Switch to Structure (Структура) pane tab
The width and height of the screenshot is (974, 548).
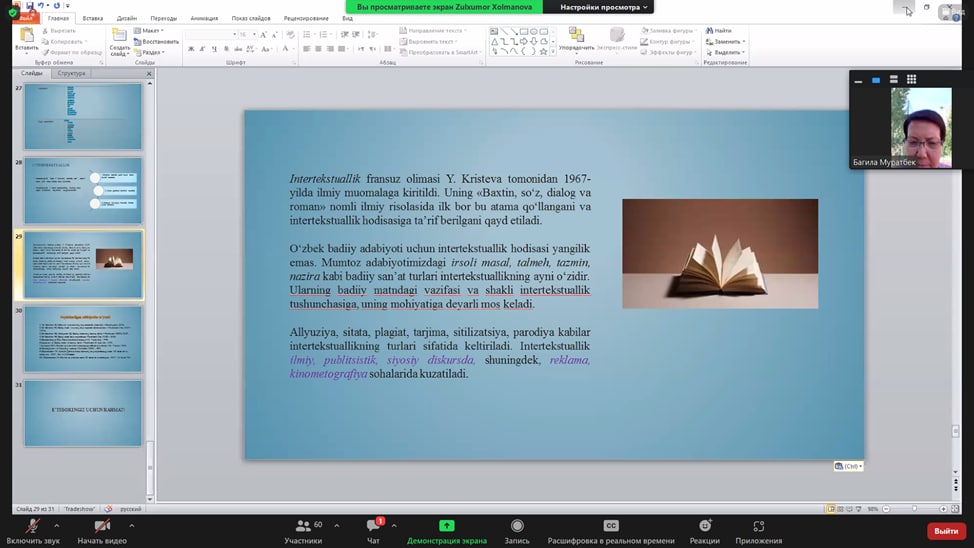coord(71,73)
